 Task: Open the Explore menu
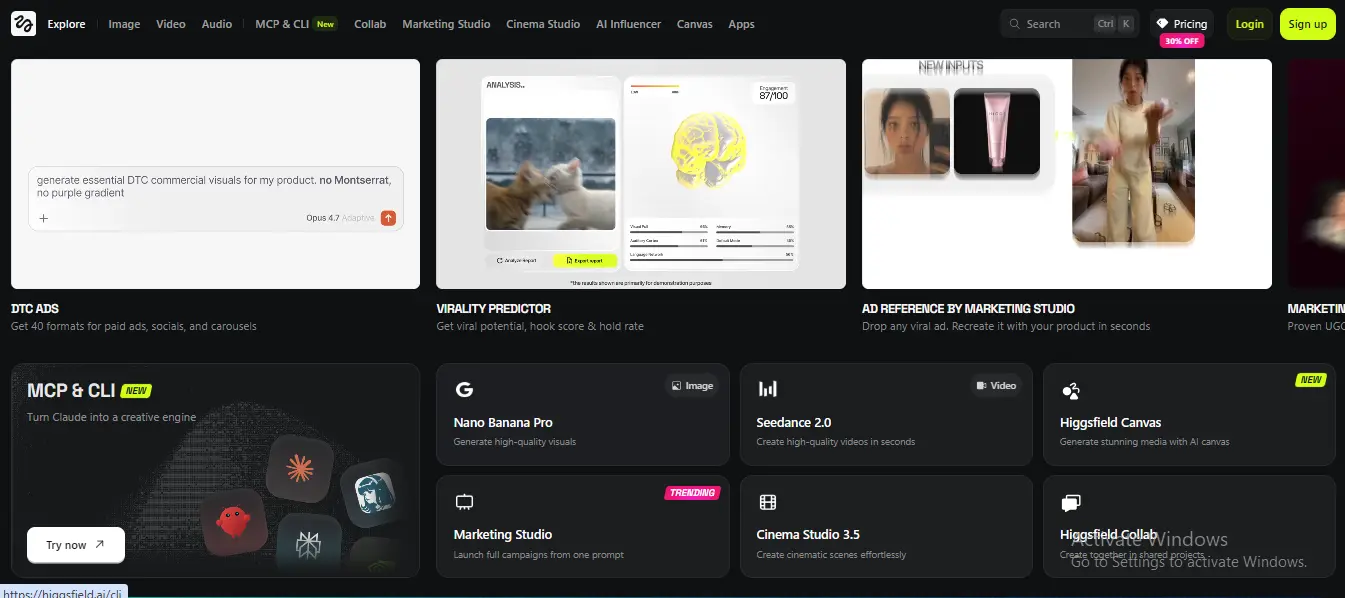coord(66,24)
